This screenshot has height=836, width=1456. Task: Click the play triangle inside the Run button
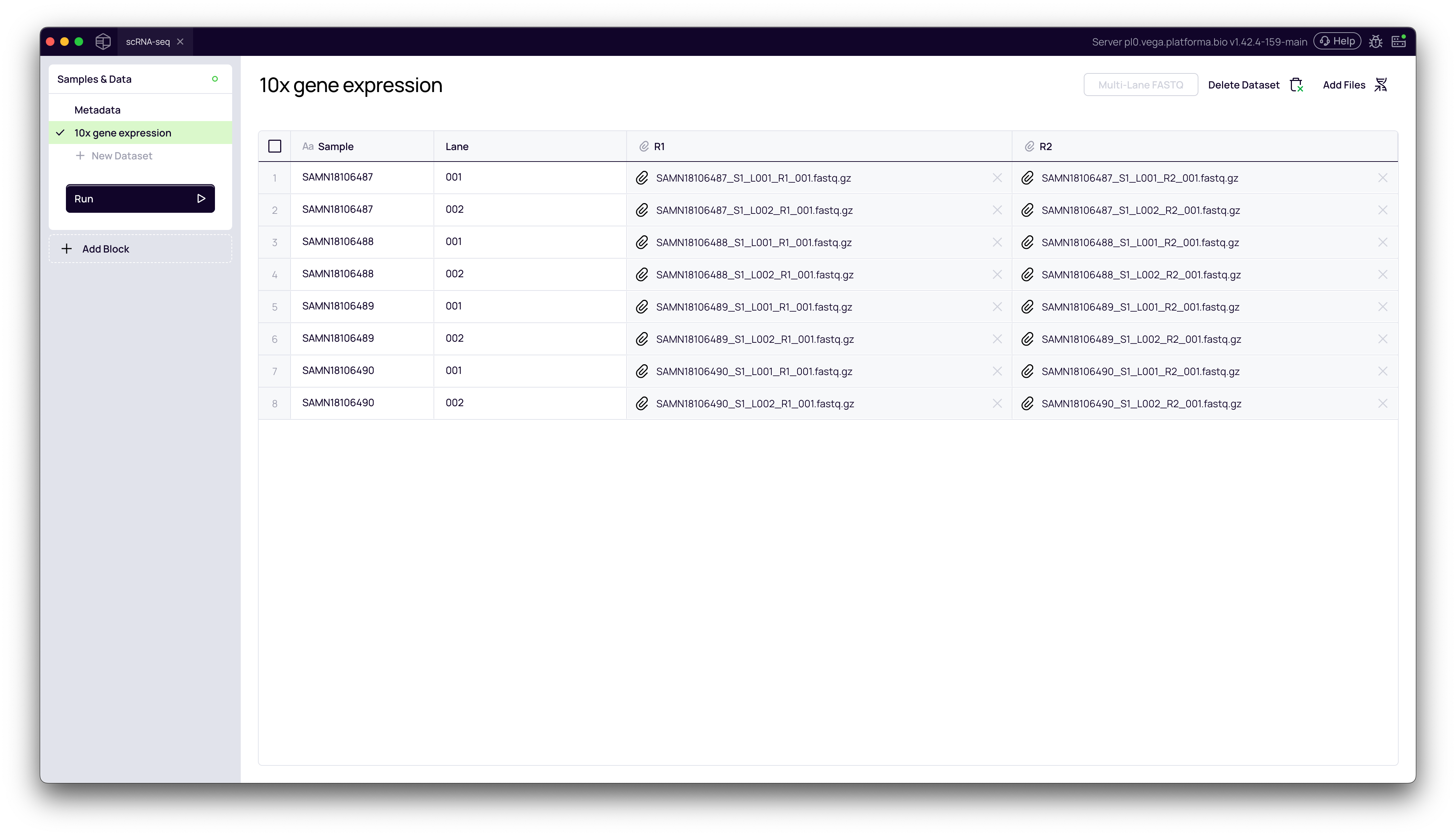point(201,198)
